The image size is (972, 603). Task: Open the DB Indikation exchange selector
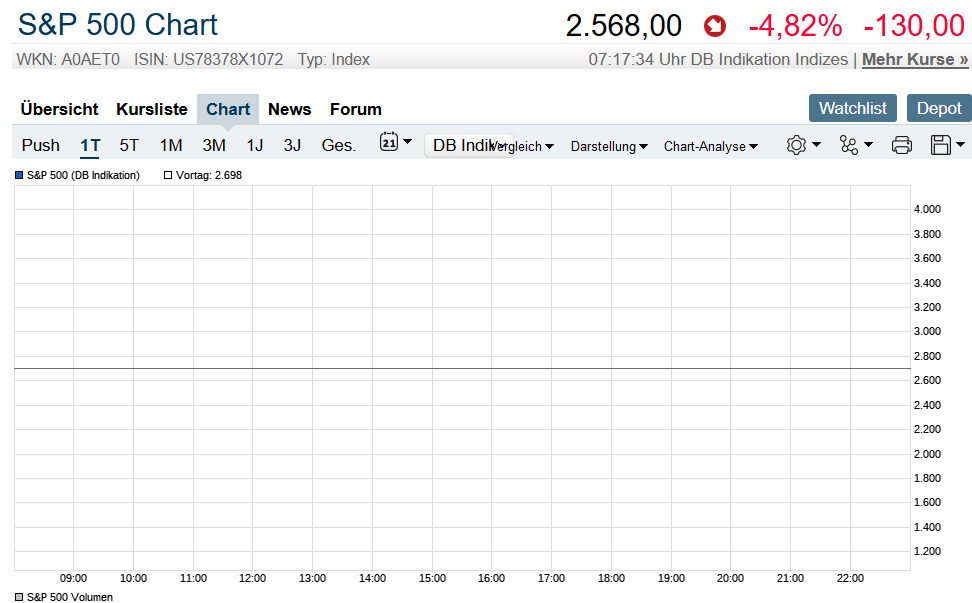(x=469, y=145)
